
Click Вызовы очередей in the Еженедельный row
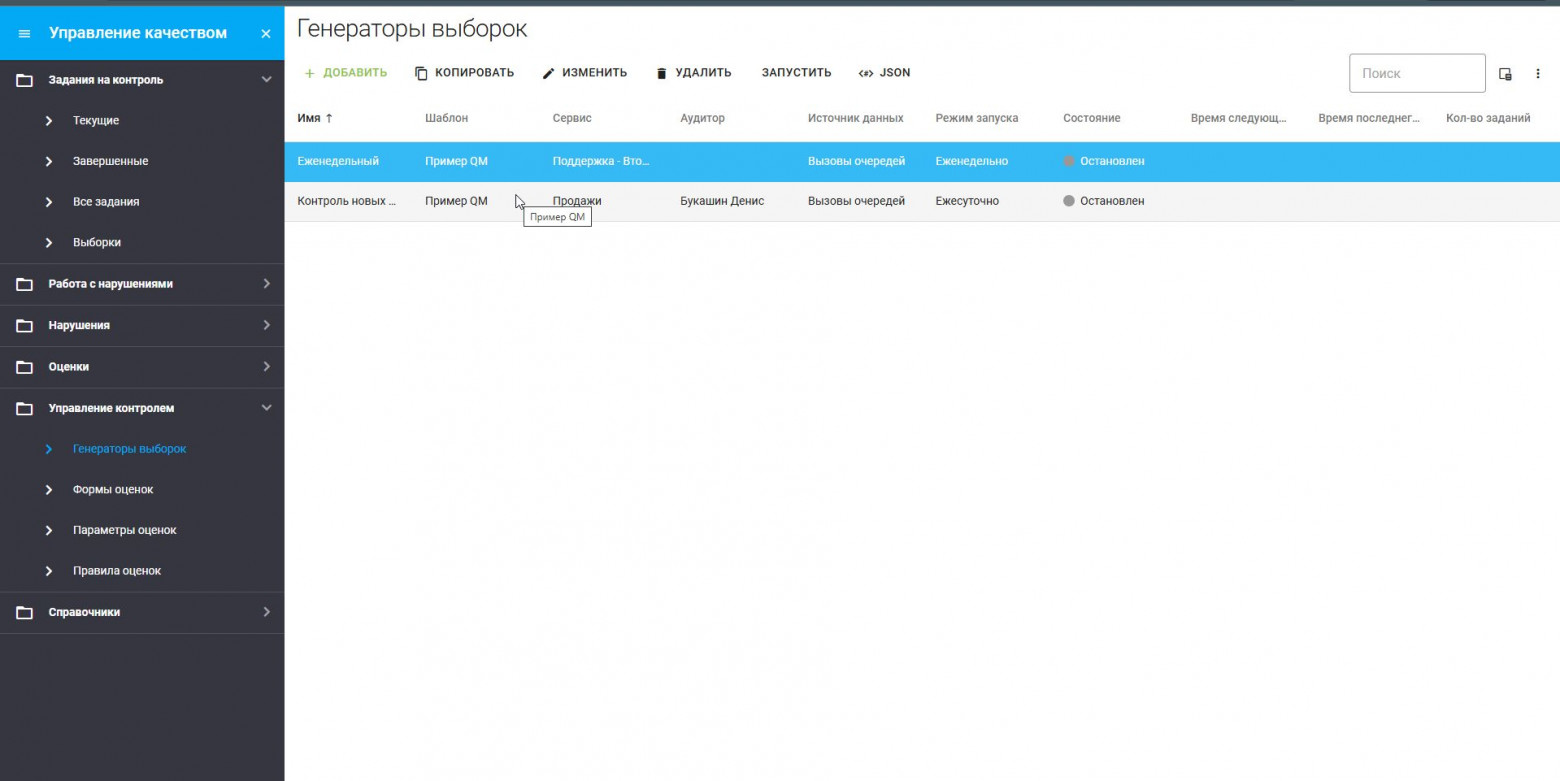pos(856,161)
